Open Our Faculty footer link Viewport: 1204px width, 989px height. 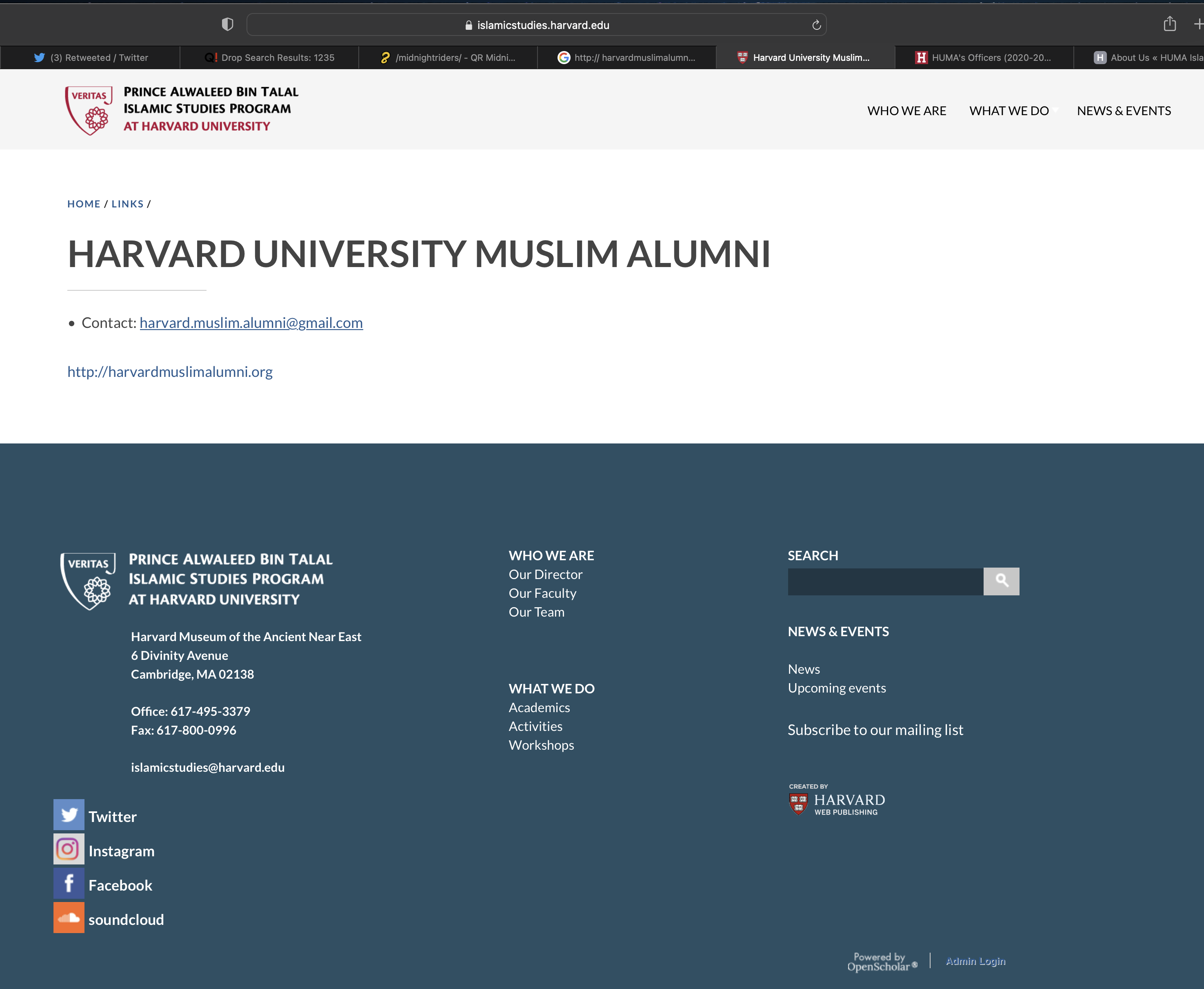click(x=542, y=593)
